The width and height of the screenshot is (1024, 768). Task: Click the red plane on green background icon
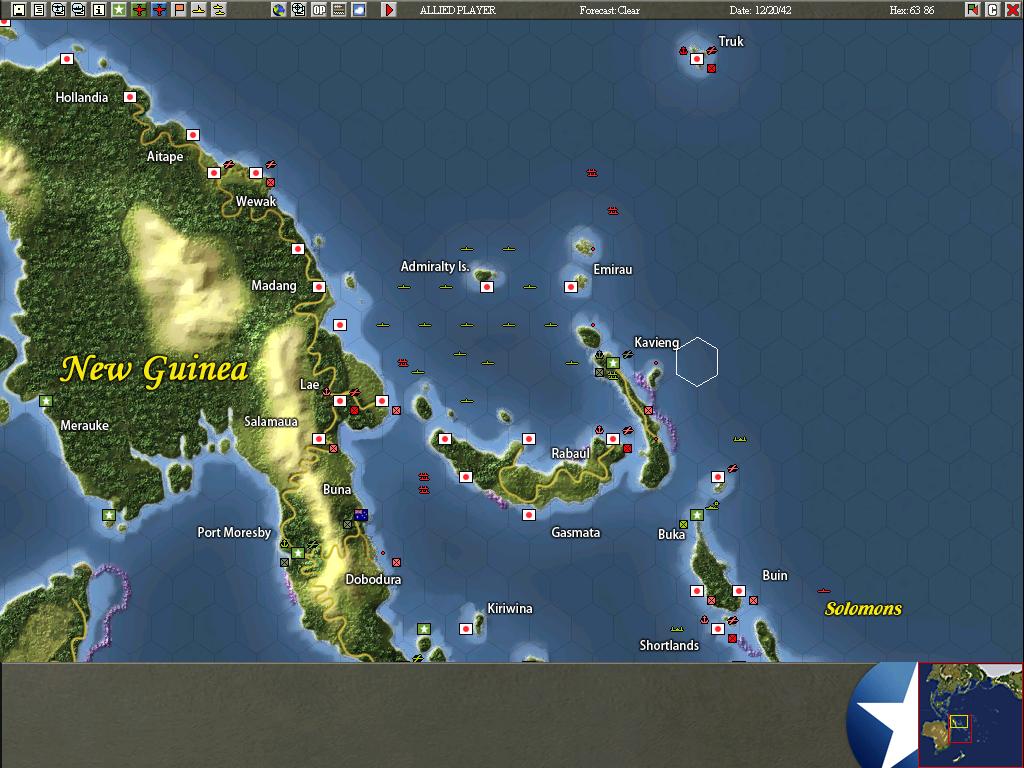pyautogui.click(x=139, y=10)
